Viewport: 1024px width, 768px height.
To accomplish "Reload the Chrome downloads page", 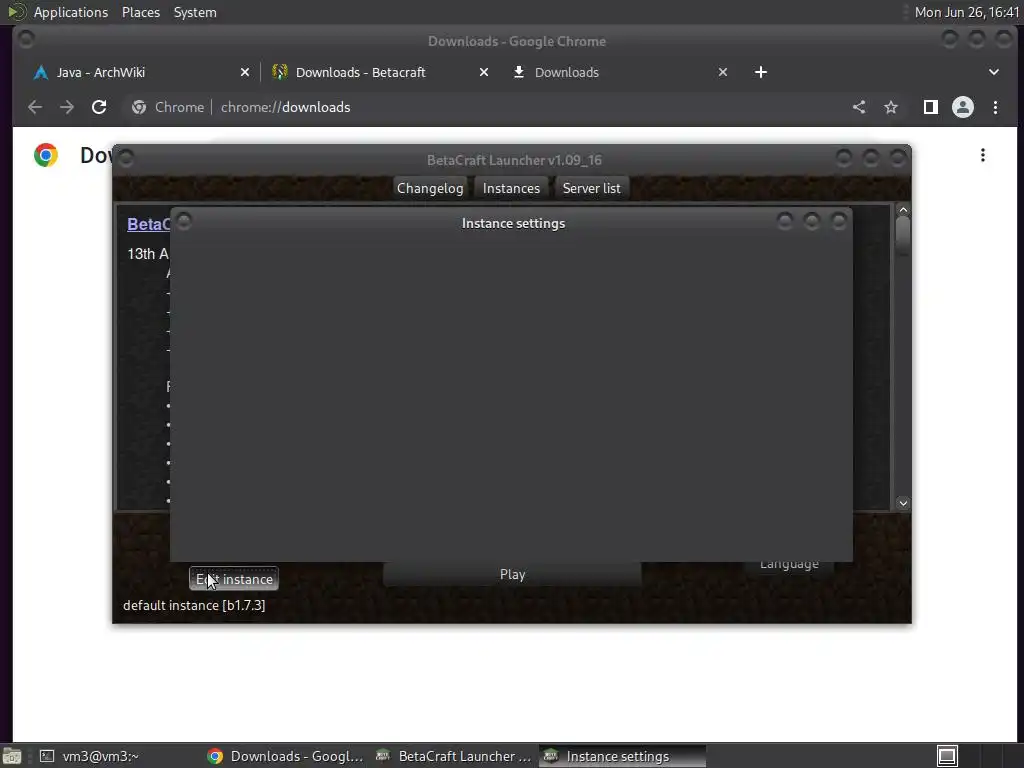I will [99, 107].
